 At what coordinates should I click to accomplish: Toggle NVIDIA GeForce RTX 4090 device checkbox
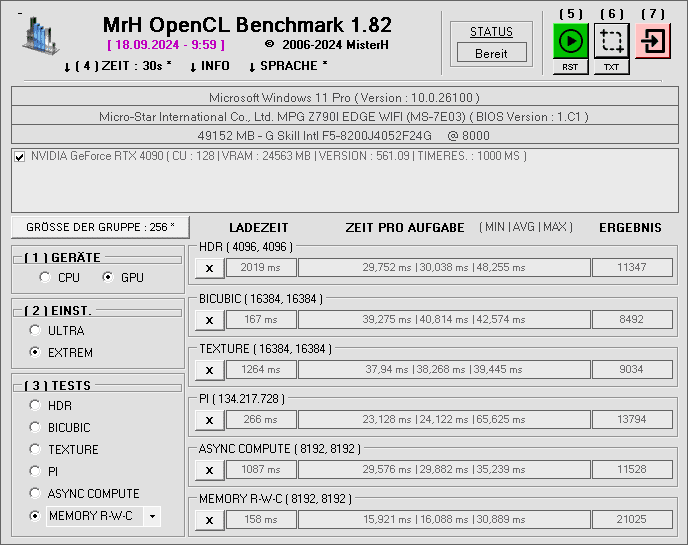click(x=19, y=157)
